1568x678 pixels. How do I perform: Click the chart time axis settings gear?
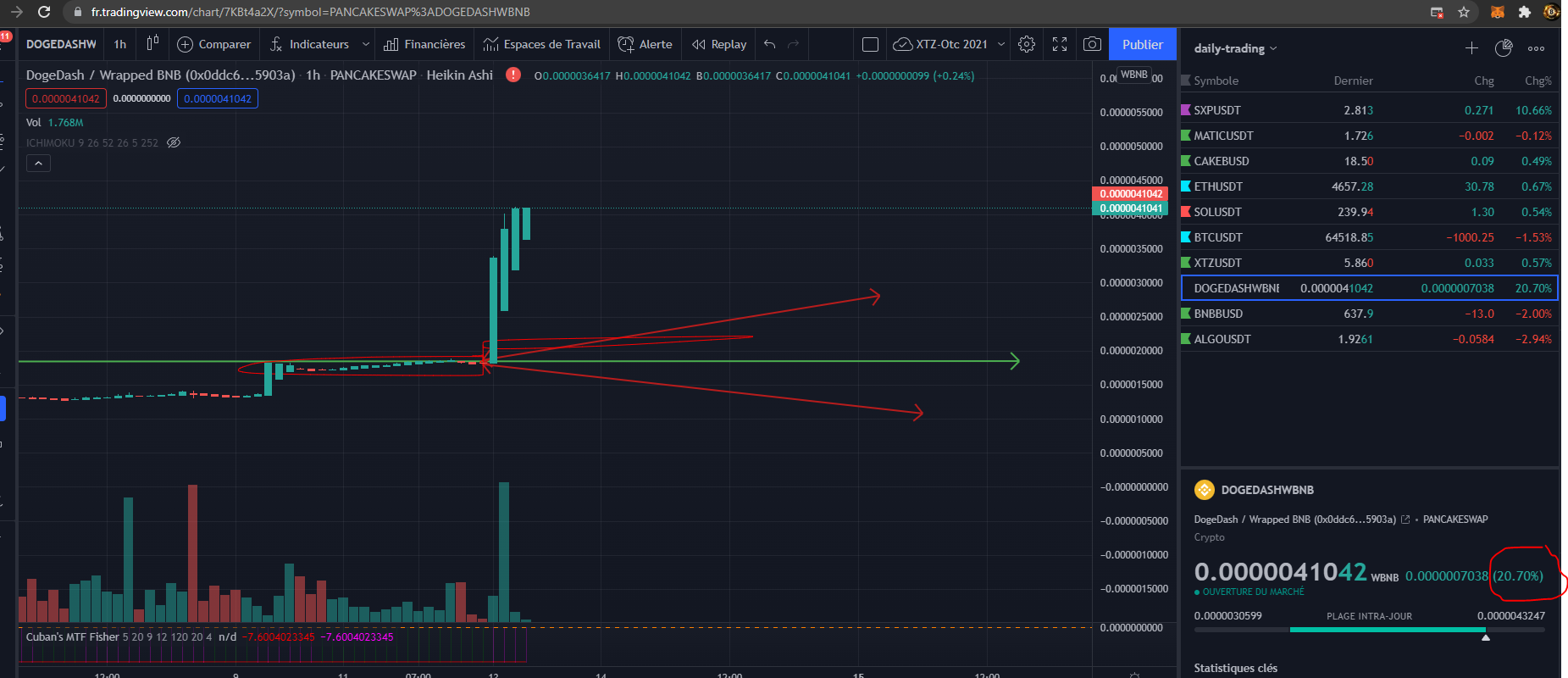1134,675
